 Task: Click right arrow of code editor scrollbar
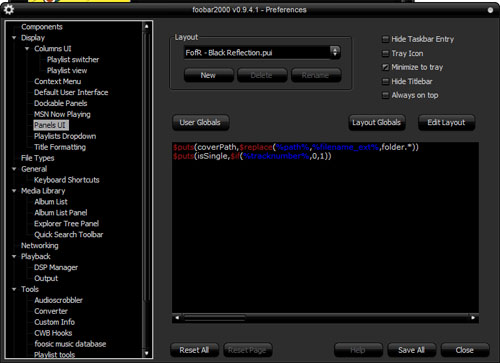point(473,318)
